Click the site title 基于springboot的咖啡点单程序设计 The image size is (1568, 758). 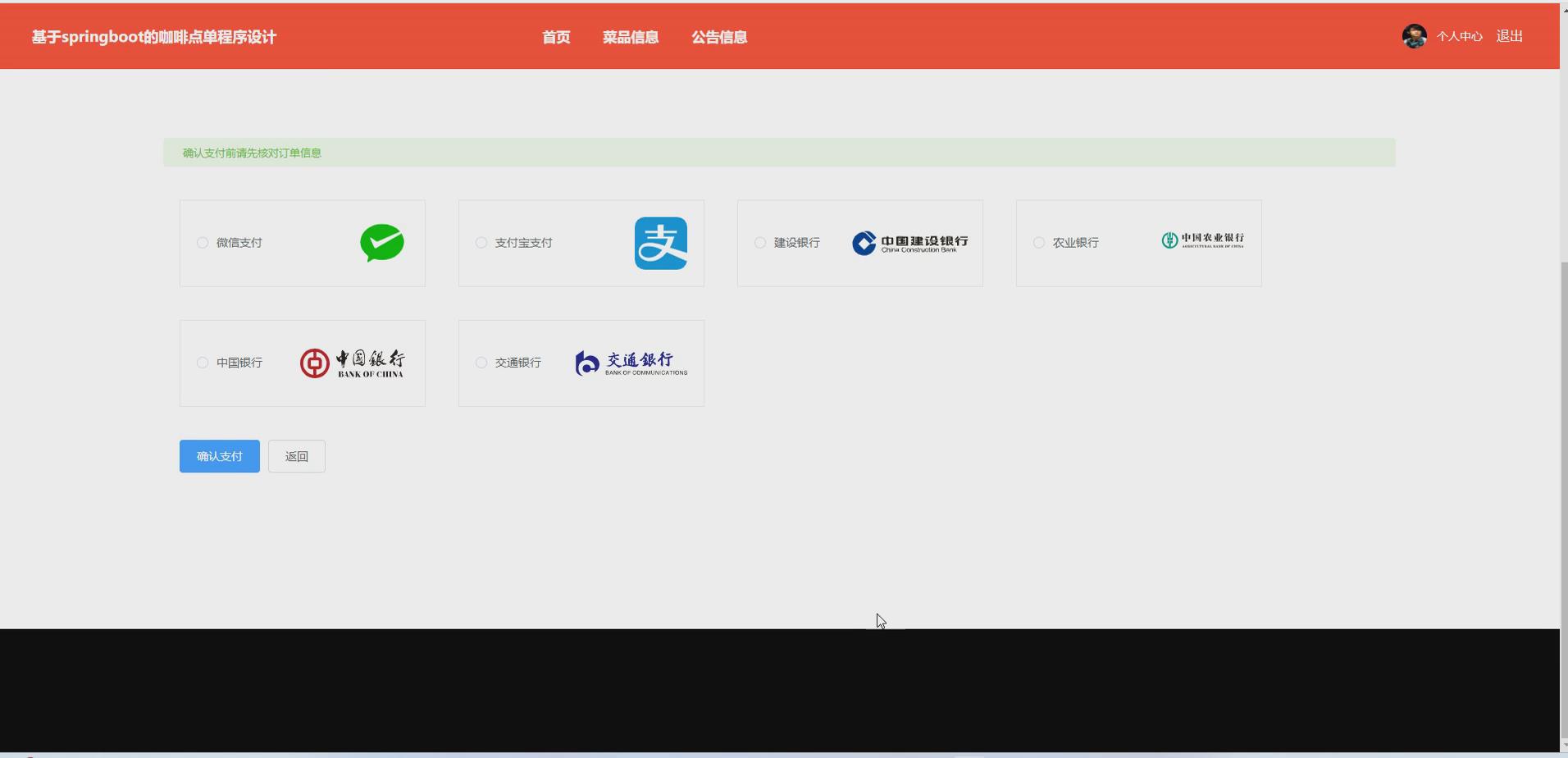point(154,37)
